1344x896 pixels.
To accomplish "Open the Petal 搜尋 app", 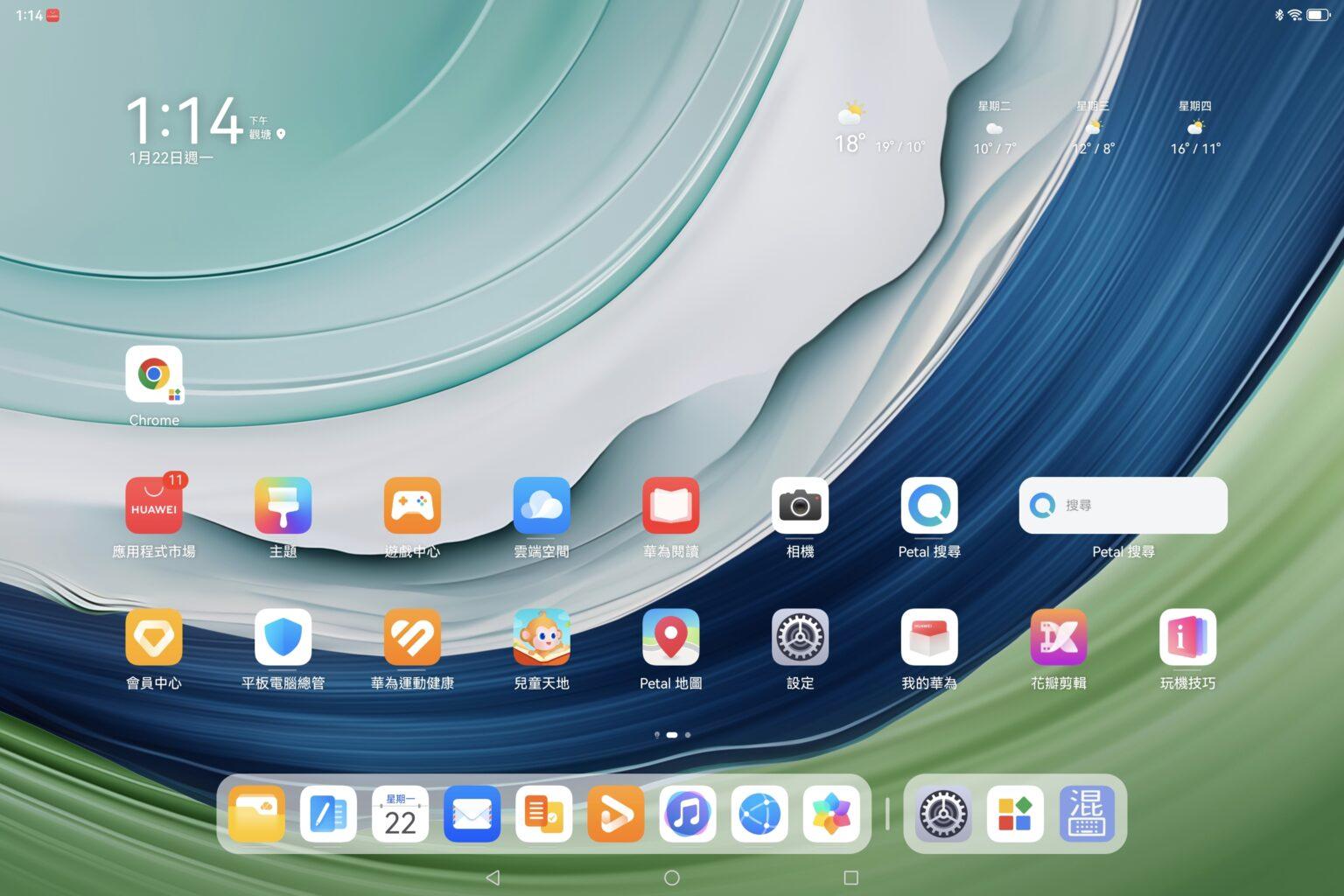I will [x=929, y=506].
